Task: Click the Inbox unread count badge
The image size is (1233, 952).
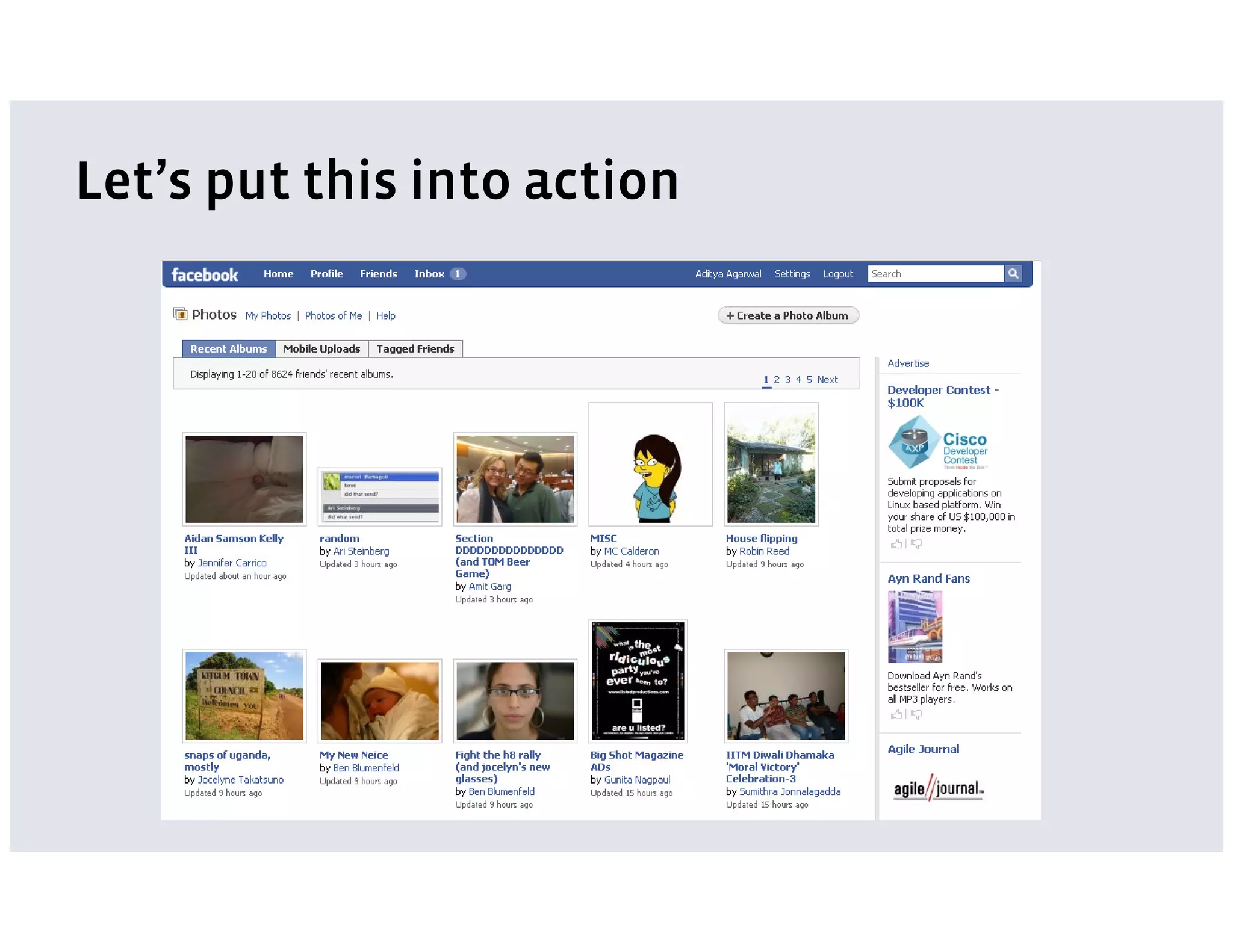Action: click(458, 274)
